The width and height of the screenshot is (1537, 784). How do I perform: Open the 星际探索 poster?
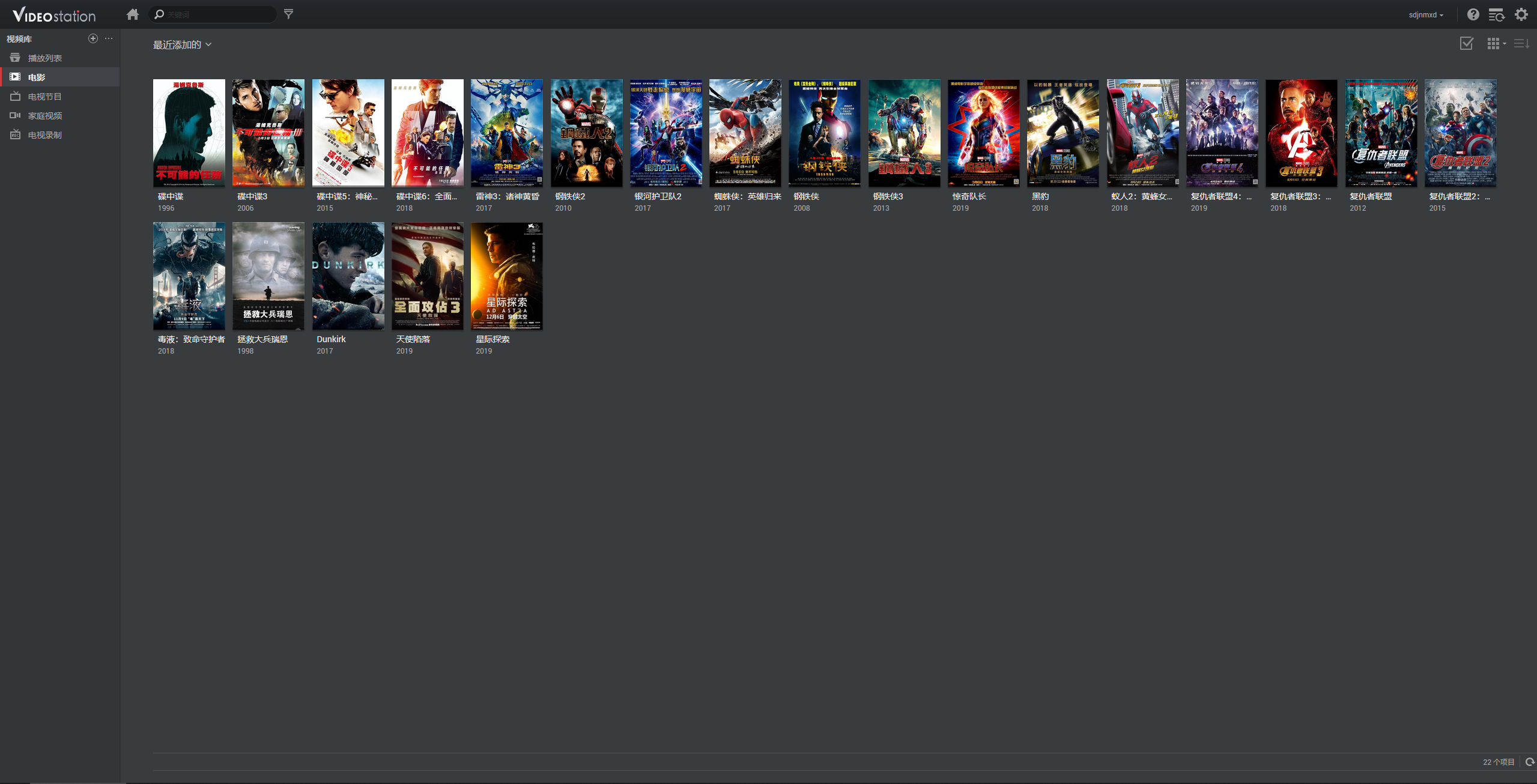click(x=507, y=276)
